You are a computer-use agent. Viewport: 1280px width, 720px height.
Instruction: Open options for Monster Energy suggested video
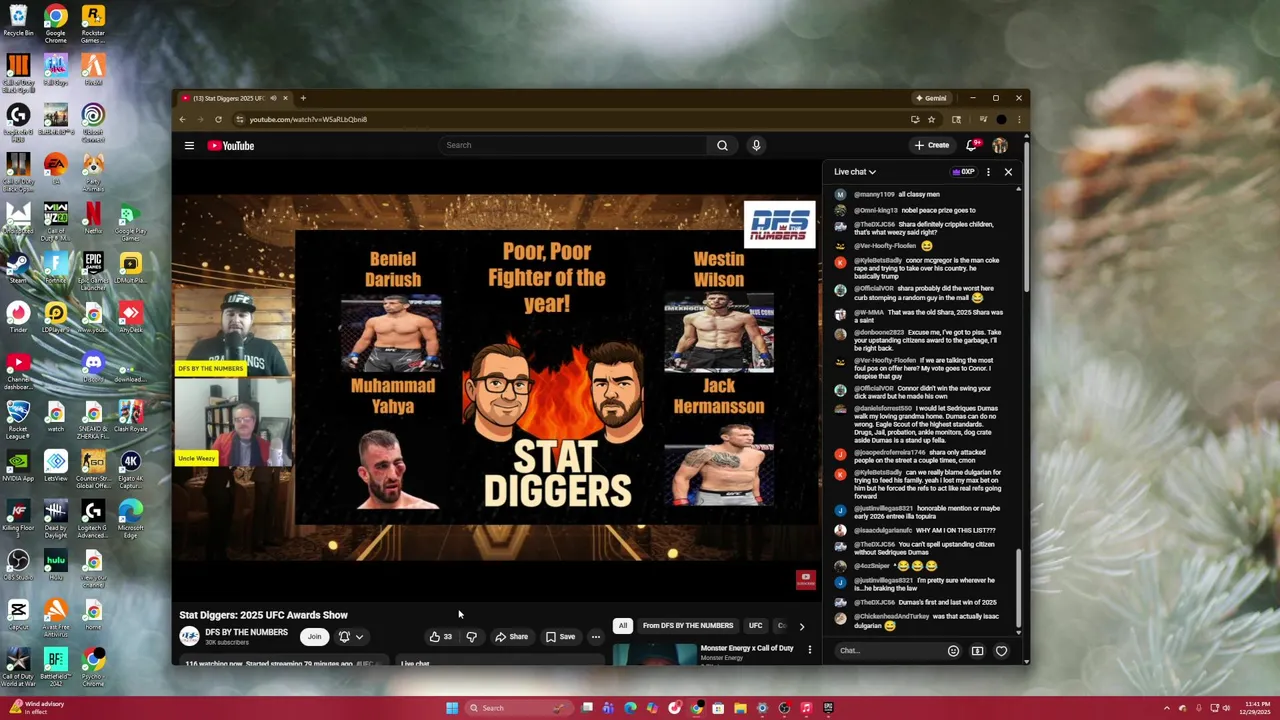tap(810, 650)
